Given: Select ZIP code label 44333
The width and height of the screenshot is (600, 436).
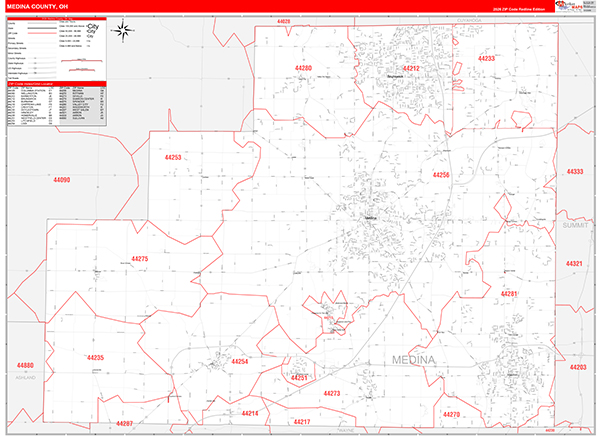Looking at the screenshot, I should 575,171.
